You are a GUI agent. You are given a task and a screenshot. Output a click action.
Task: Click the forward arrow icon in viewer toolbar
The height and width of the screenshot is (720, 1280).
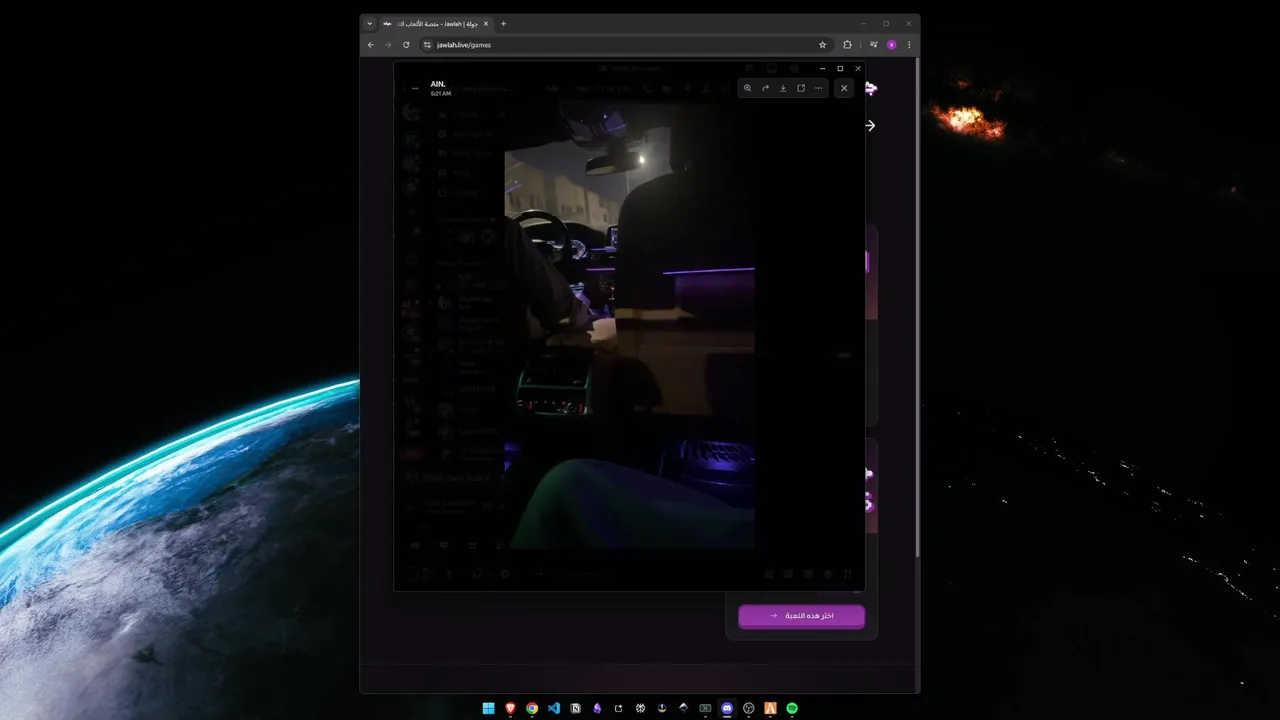(765, 88)
